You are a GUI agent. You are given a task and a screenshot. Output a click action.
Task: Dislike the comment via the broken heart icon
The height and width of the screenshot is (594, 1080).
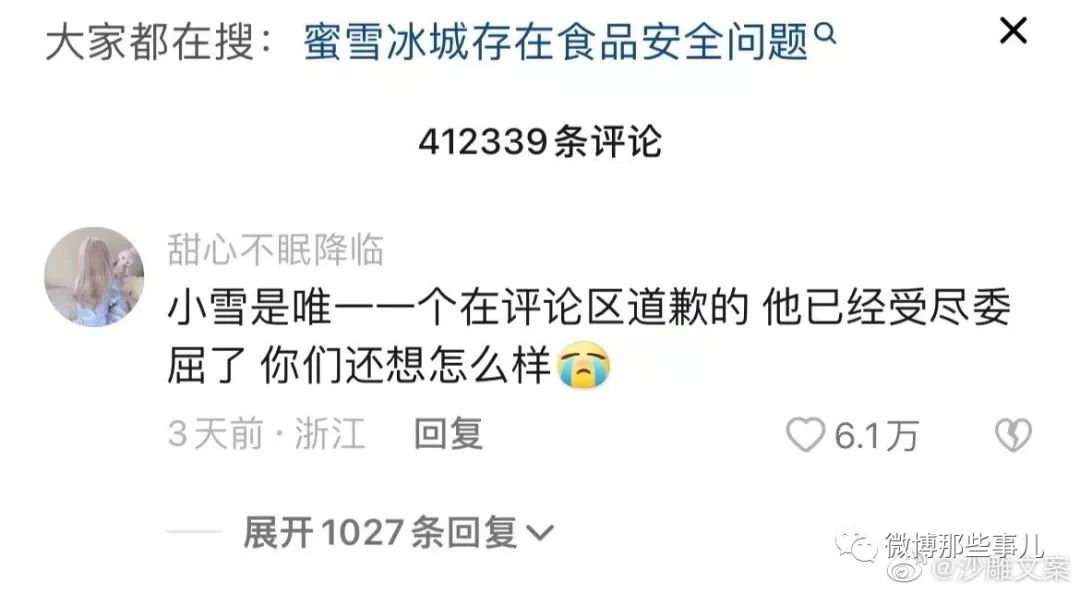1013,436
